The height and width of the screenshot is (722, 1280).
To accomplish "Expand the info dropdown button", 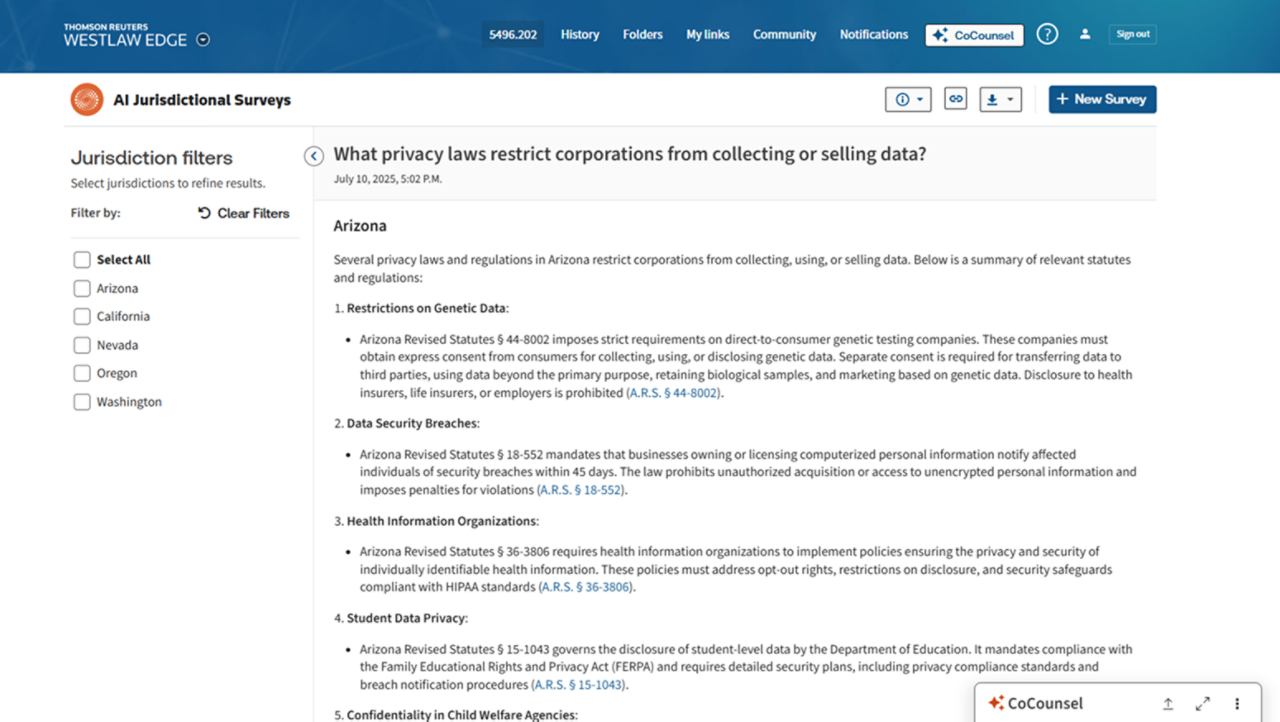I will pos(908,99).
